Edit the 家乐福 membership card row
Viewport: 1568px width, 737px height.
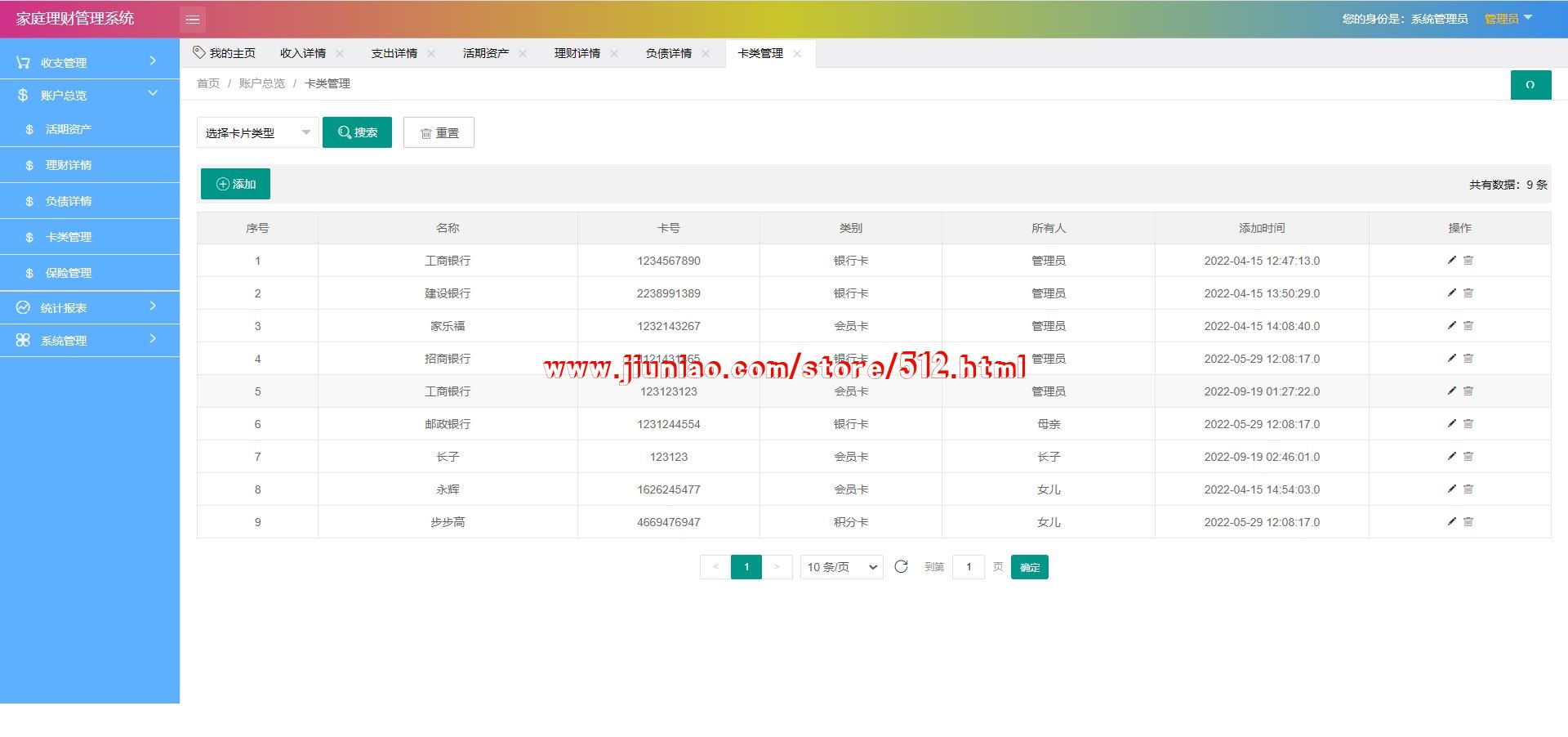coord(1451,326)
